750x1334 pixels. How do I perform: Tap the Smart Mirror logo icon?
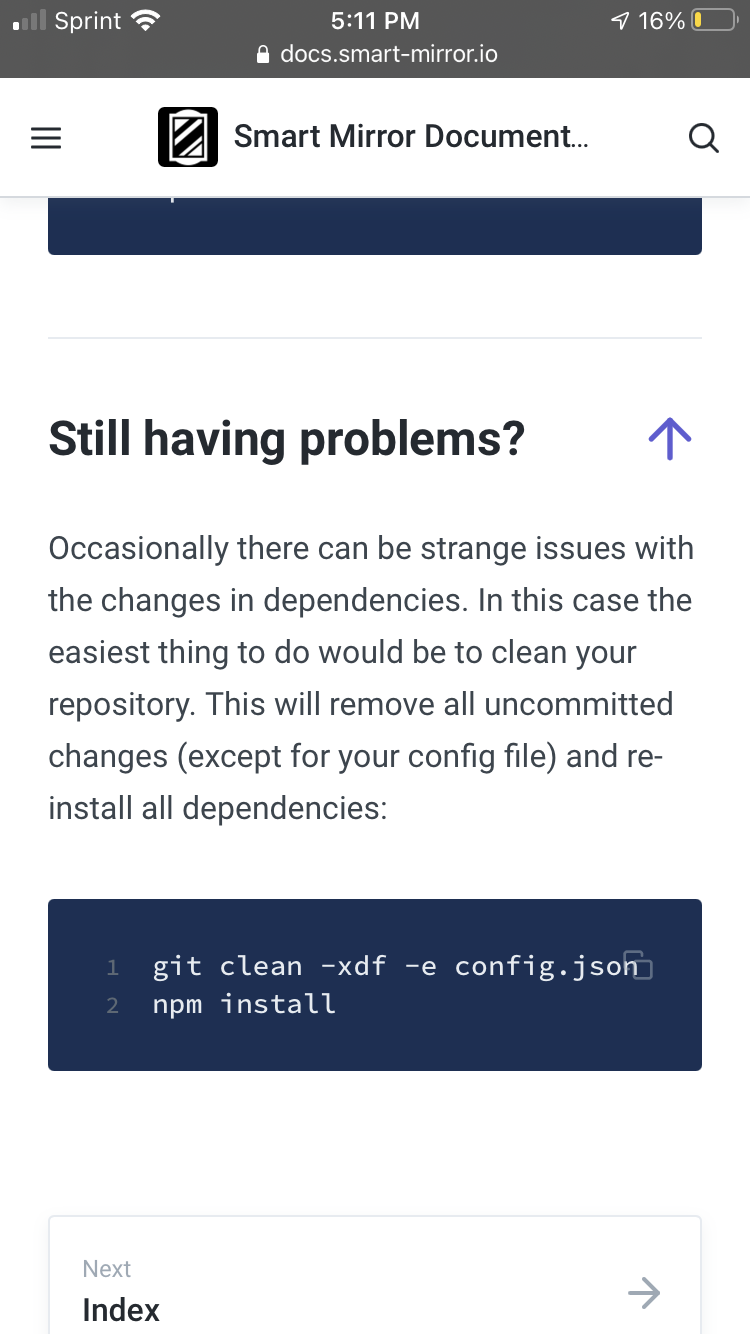coord(187,136)
